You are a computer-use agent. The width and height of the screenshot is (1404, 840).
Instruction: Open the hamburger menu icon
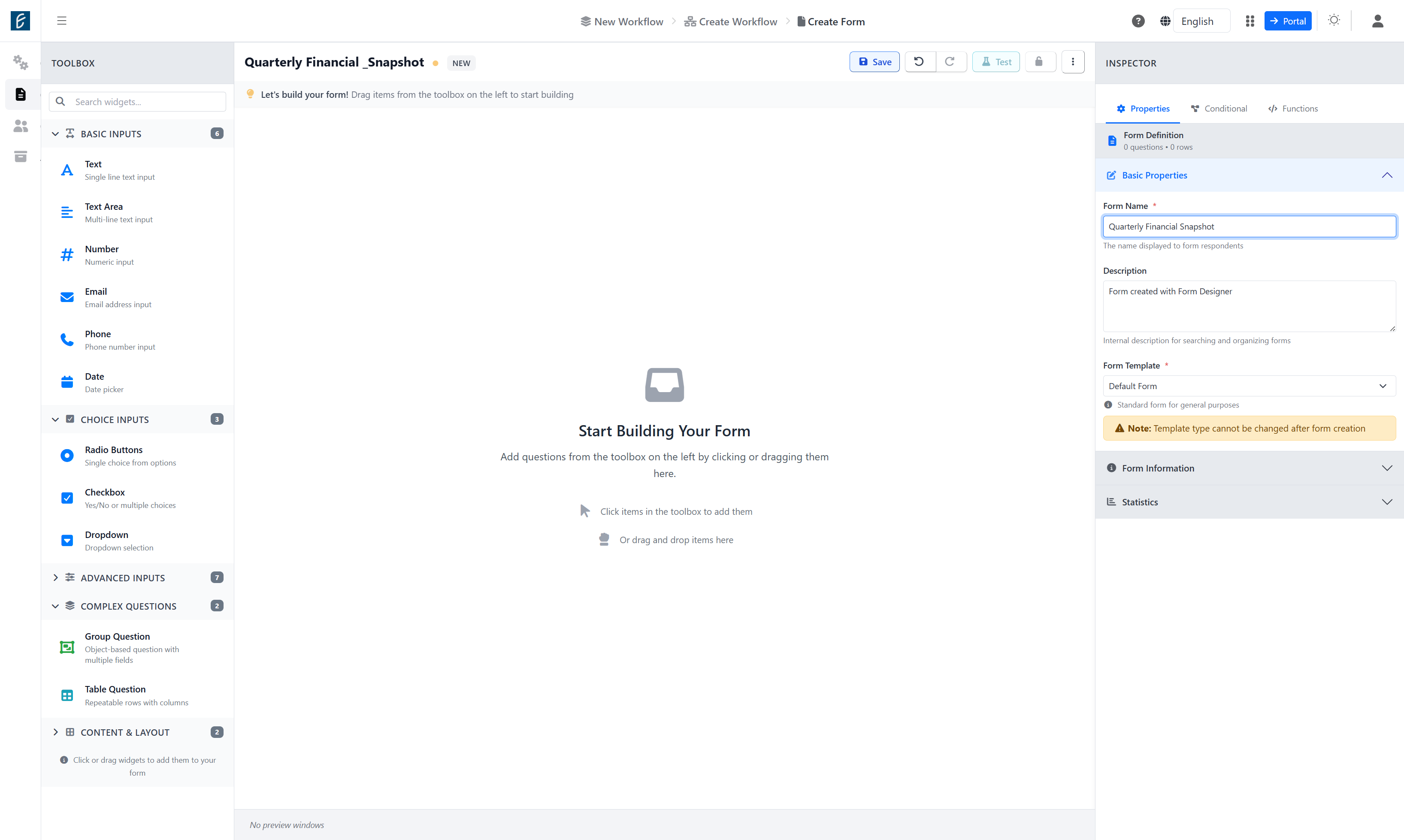click(62, 21)
